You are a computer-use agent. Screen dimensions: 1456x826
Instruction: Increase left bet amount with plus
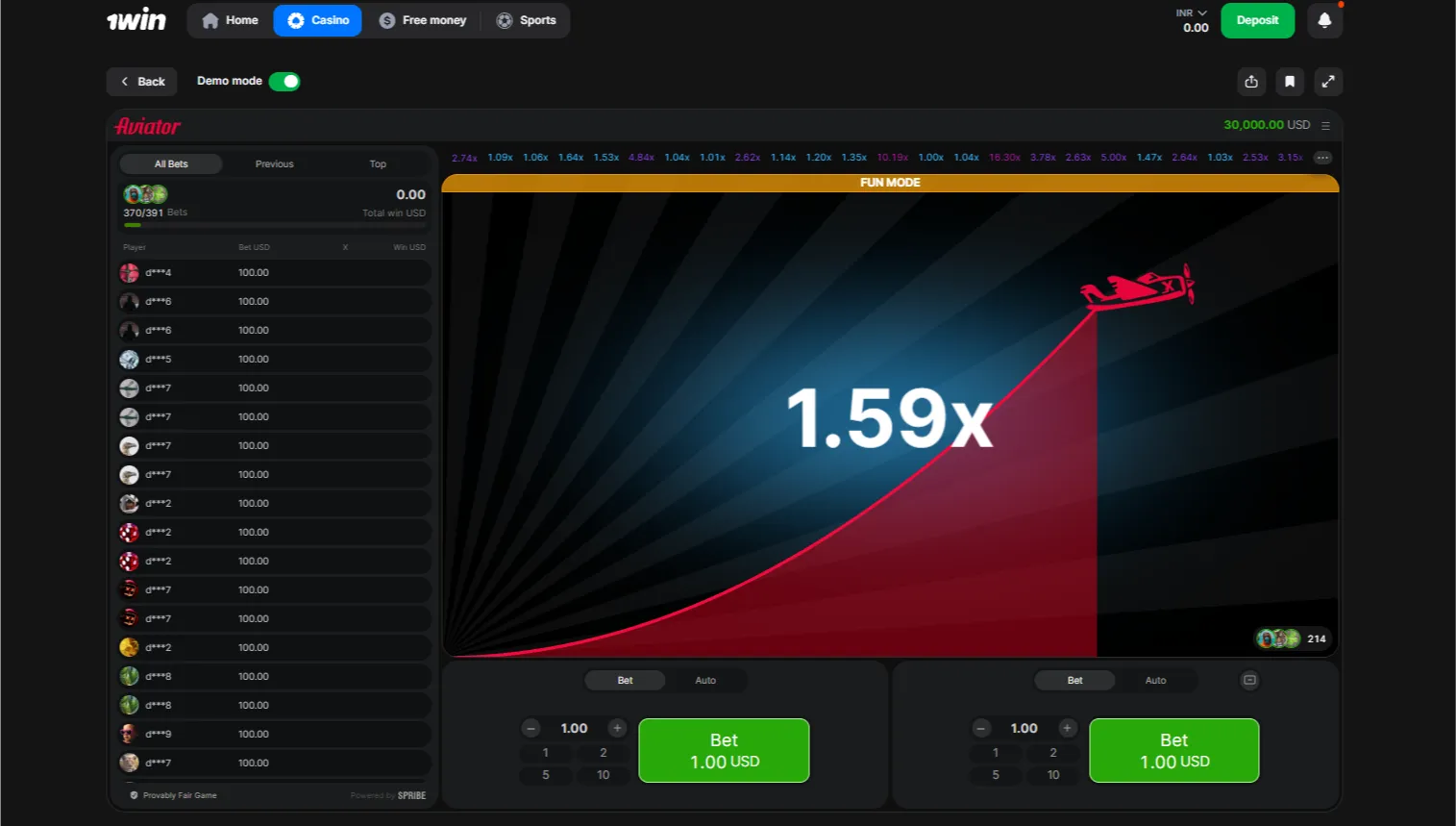click(617, 729)
